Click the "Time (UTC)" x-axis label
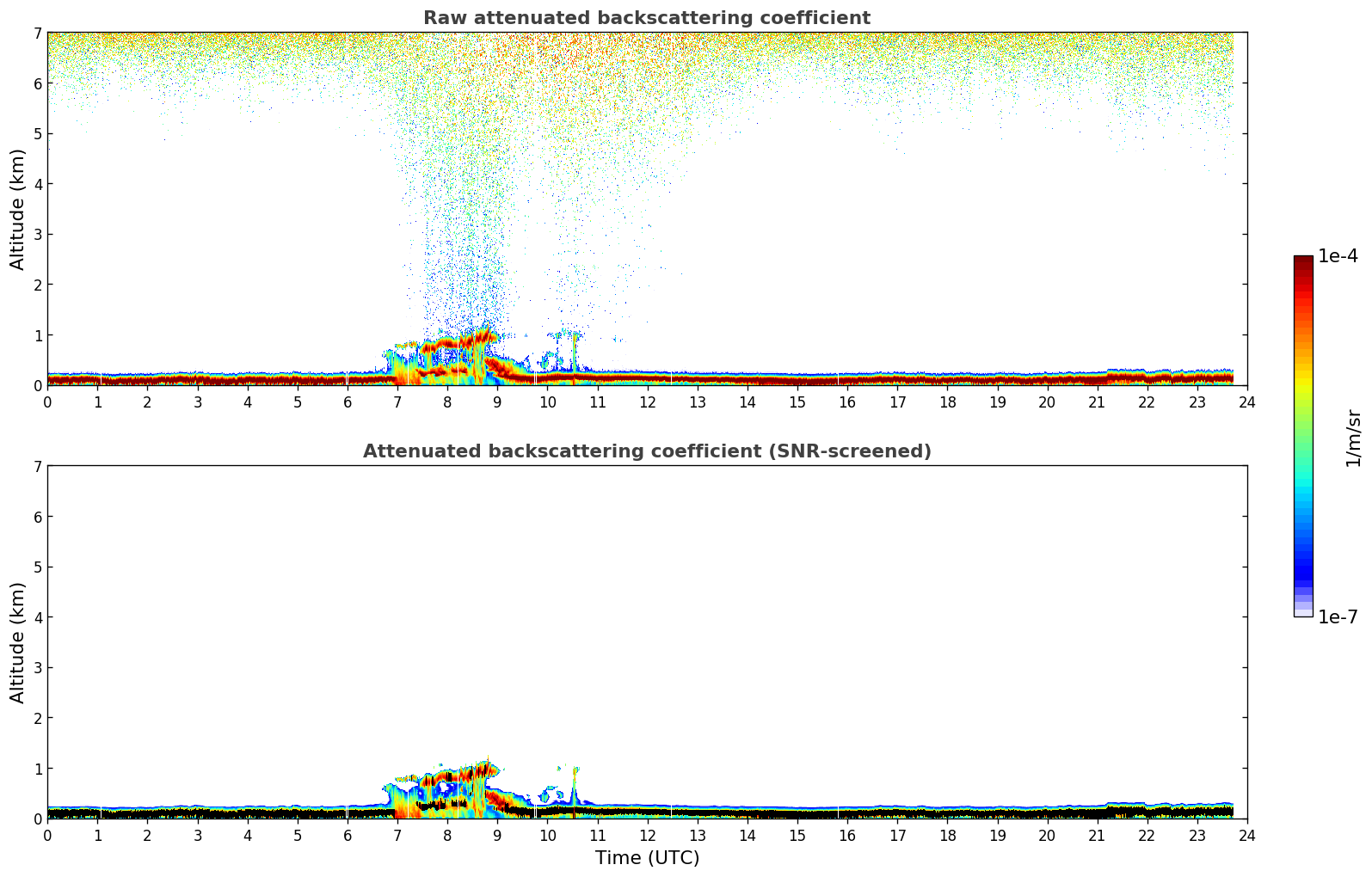 pos(647,858)
